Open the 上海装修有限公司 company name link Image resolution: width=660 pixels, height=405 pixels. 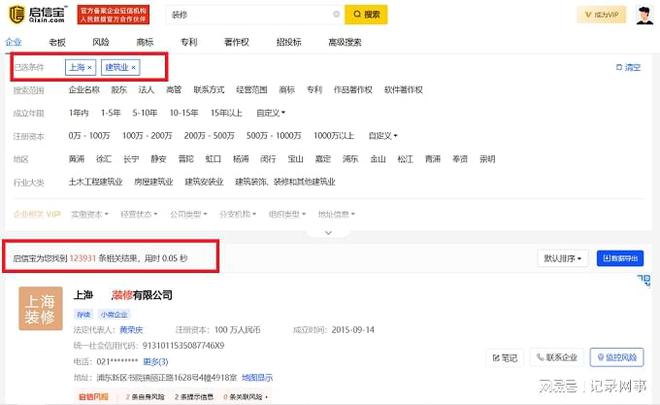pos(123,295)
